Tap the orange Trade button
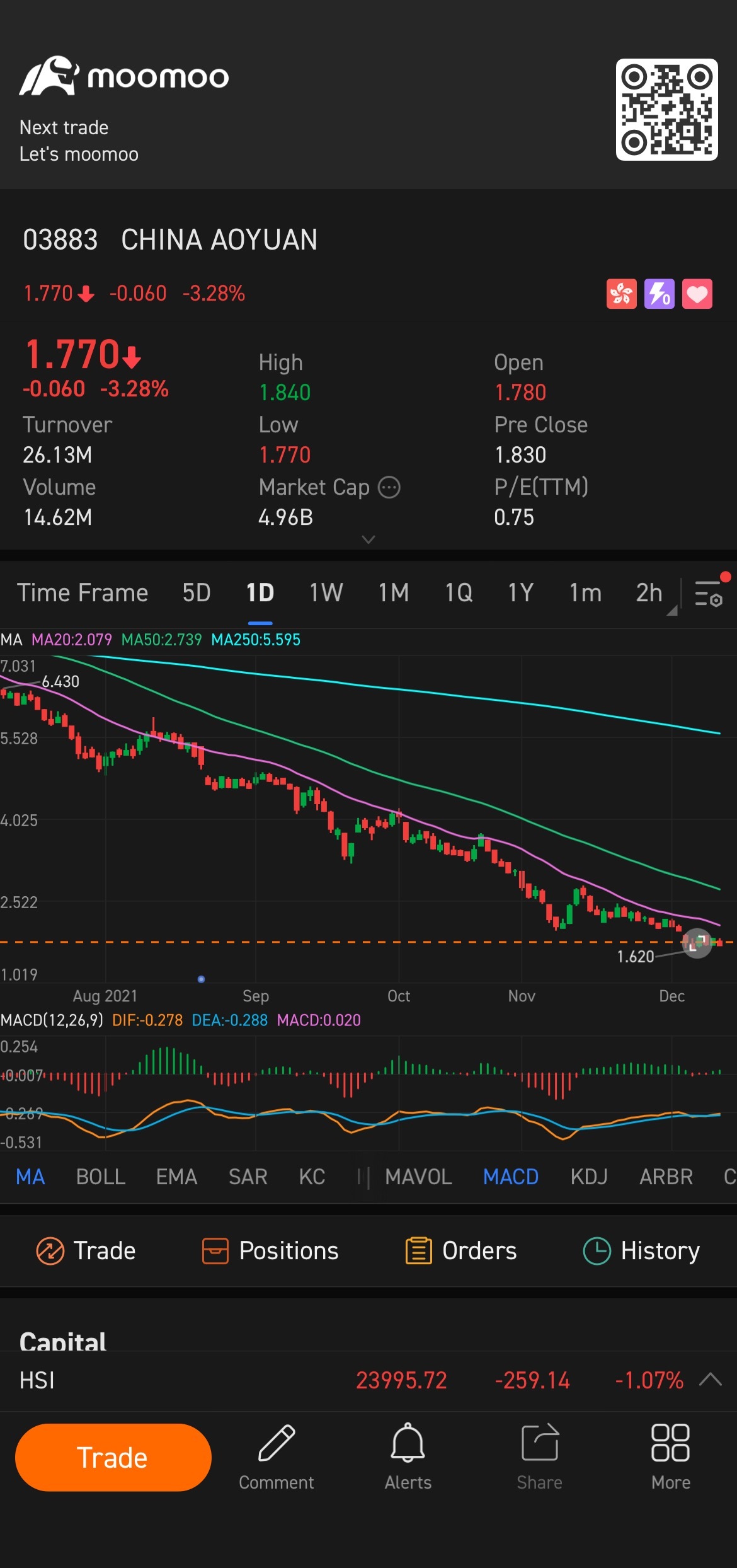Image resolution: width=737 pixels, height=1568 pixels. (113, 1457)
